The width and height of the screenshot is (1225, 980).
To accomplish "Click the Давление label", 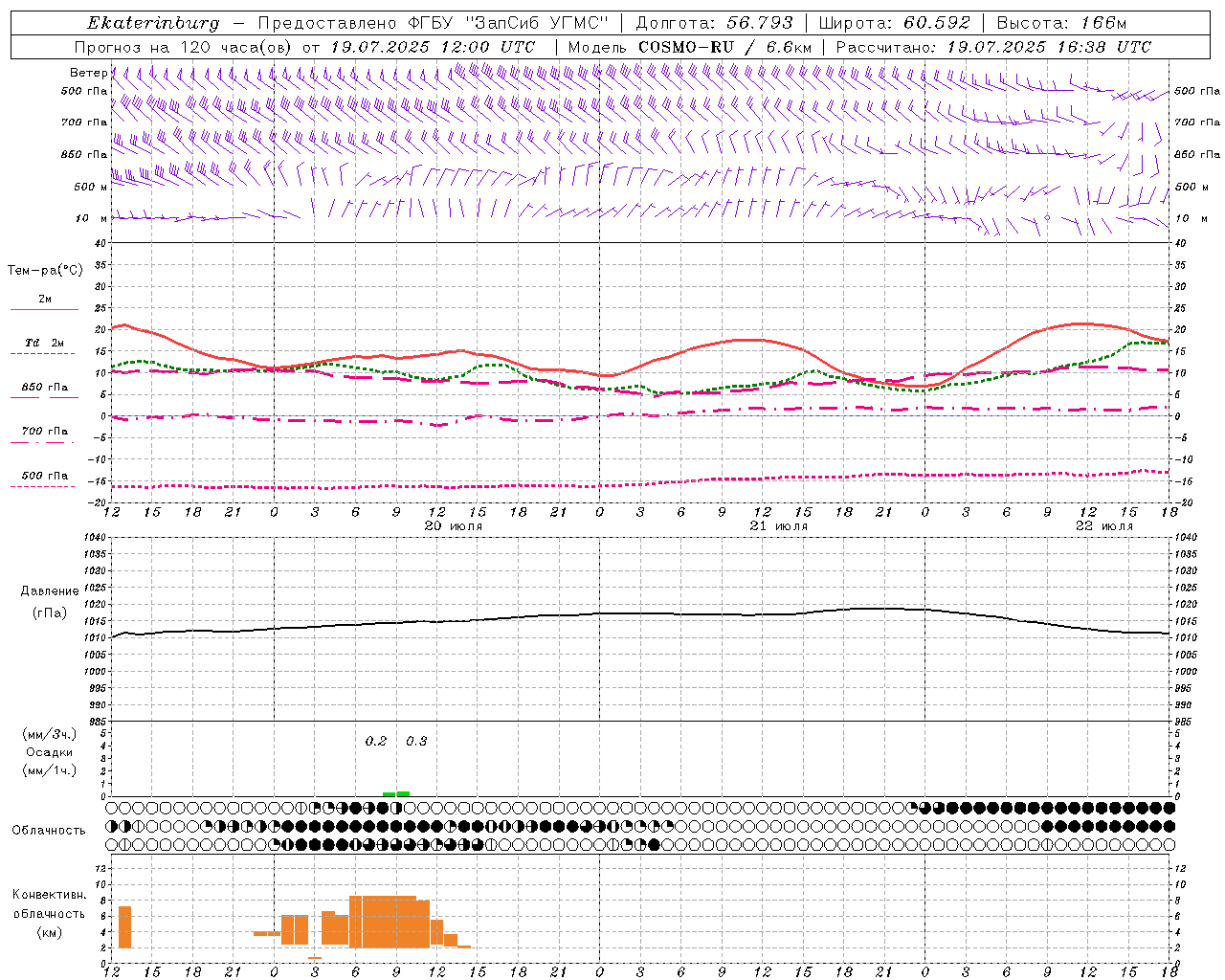I will [50, 591].
